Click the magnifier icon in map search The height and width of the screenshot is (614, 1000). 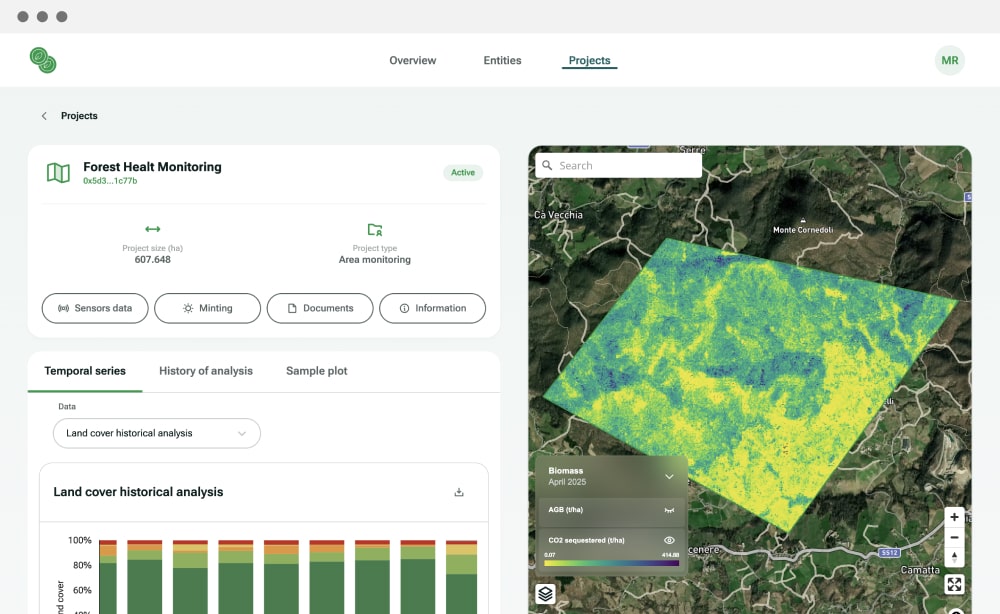(x=547, y=166)
